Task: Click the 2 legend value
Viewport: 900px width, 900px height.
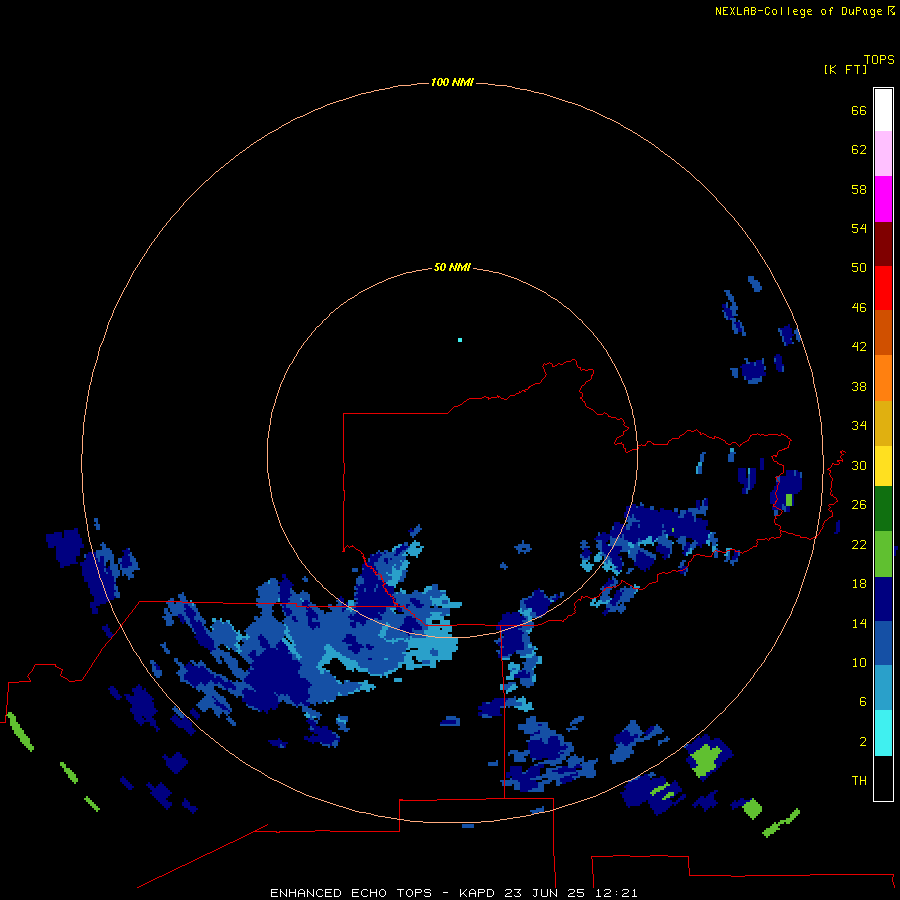Action: pyautogui.click(x=863, y=742)
